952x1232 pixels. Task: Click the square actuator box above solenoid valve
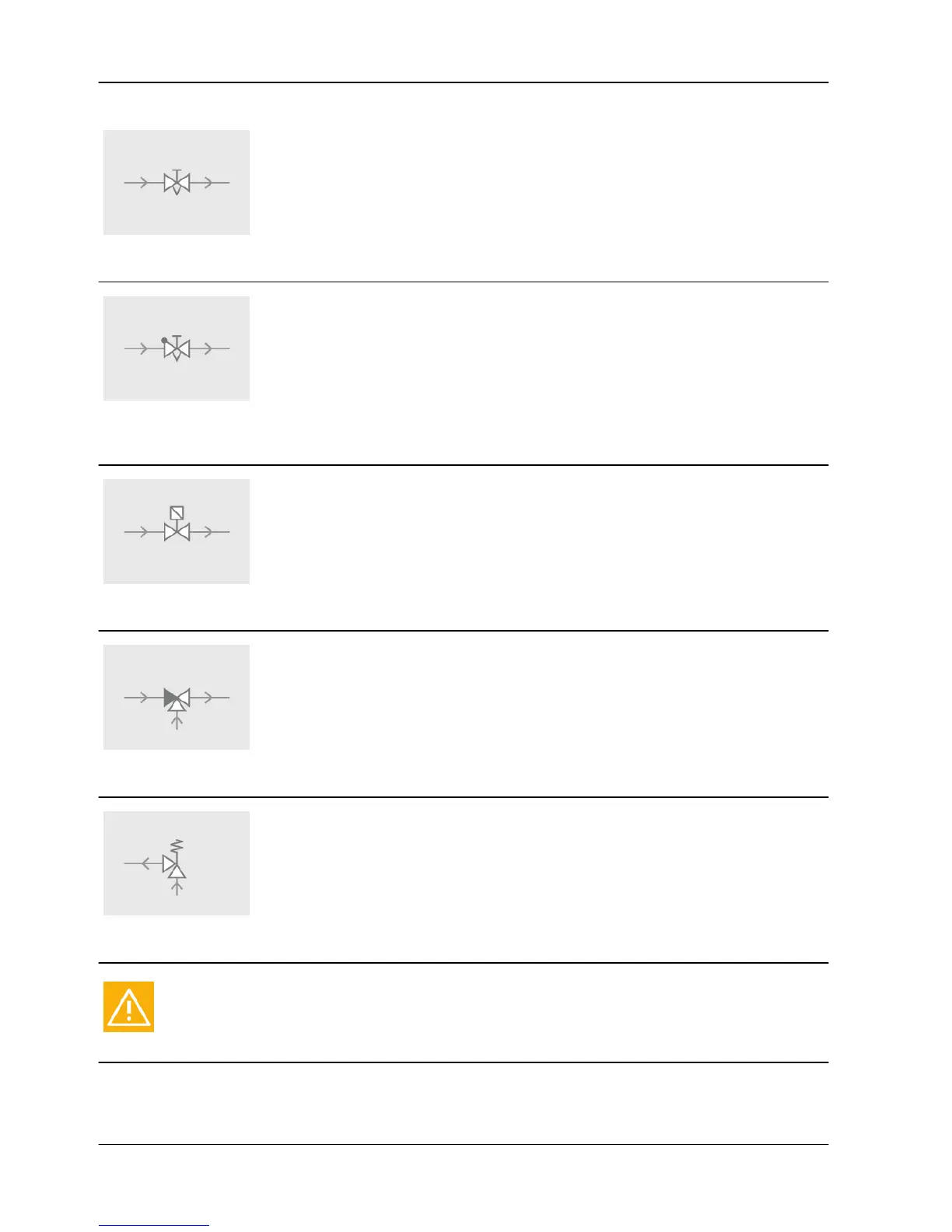coord(177,513)
